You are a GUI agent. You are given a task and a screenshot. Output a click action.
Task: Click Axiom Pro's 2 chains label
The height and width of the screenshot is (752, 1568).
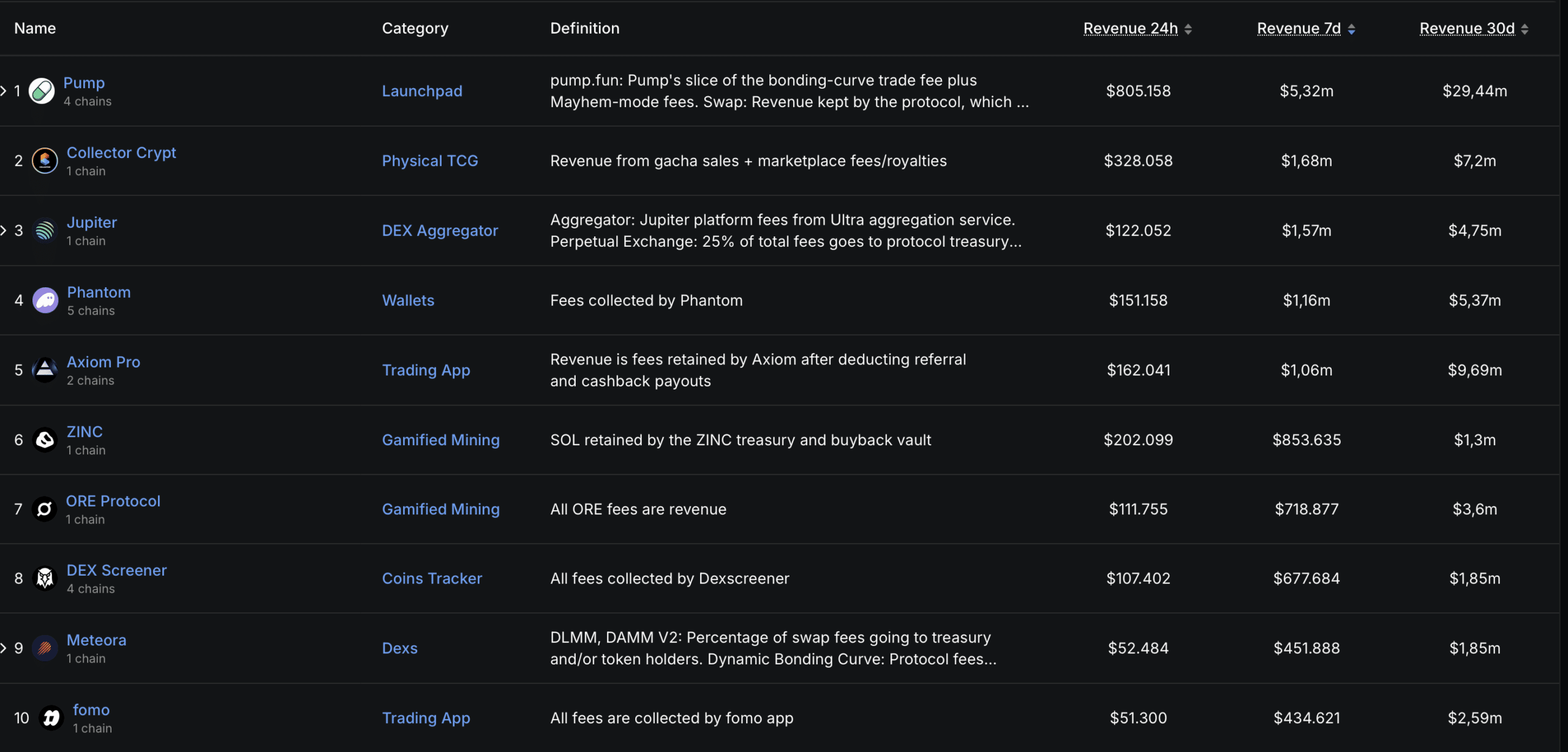point(91,381)
